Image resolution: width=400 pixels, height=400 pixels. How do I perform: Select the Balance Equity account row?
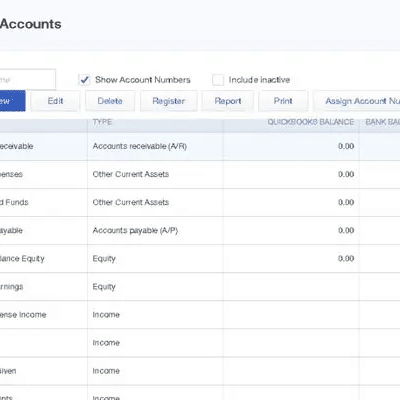click(x=200, y=259)
